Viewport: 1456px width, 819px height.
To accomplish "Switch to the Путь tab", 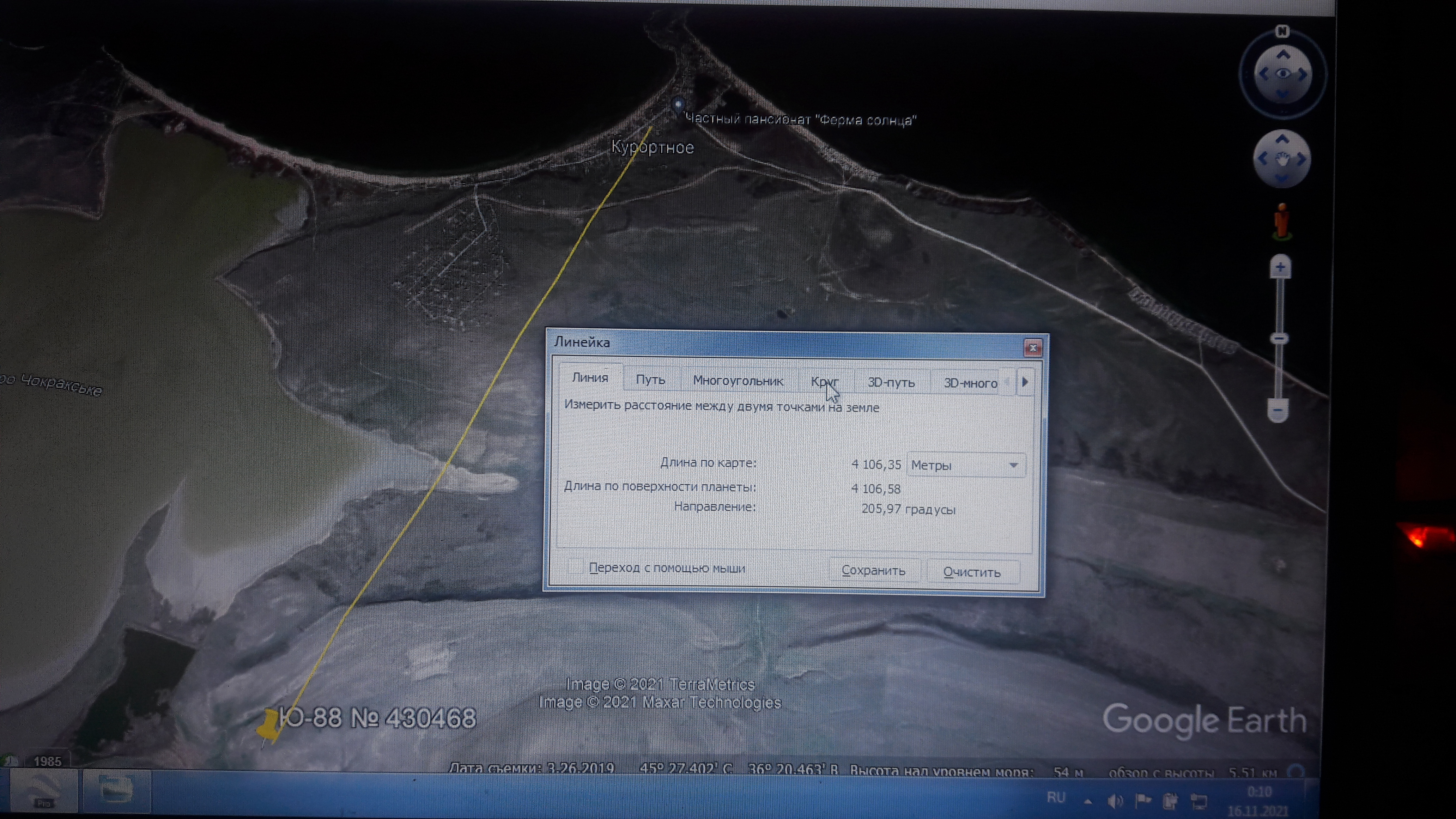I will point(650,379).
